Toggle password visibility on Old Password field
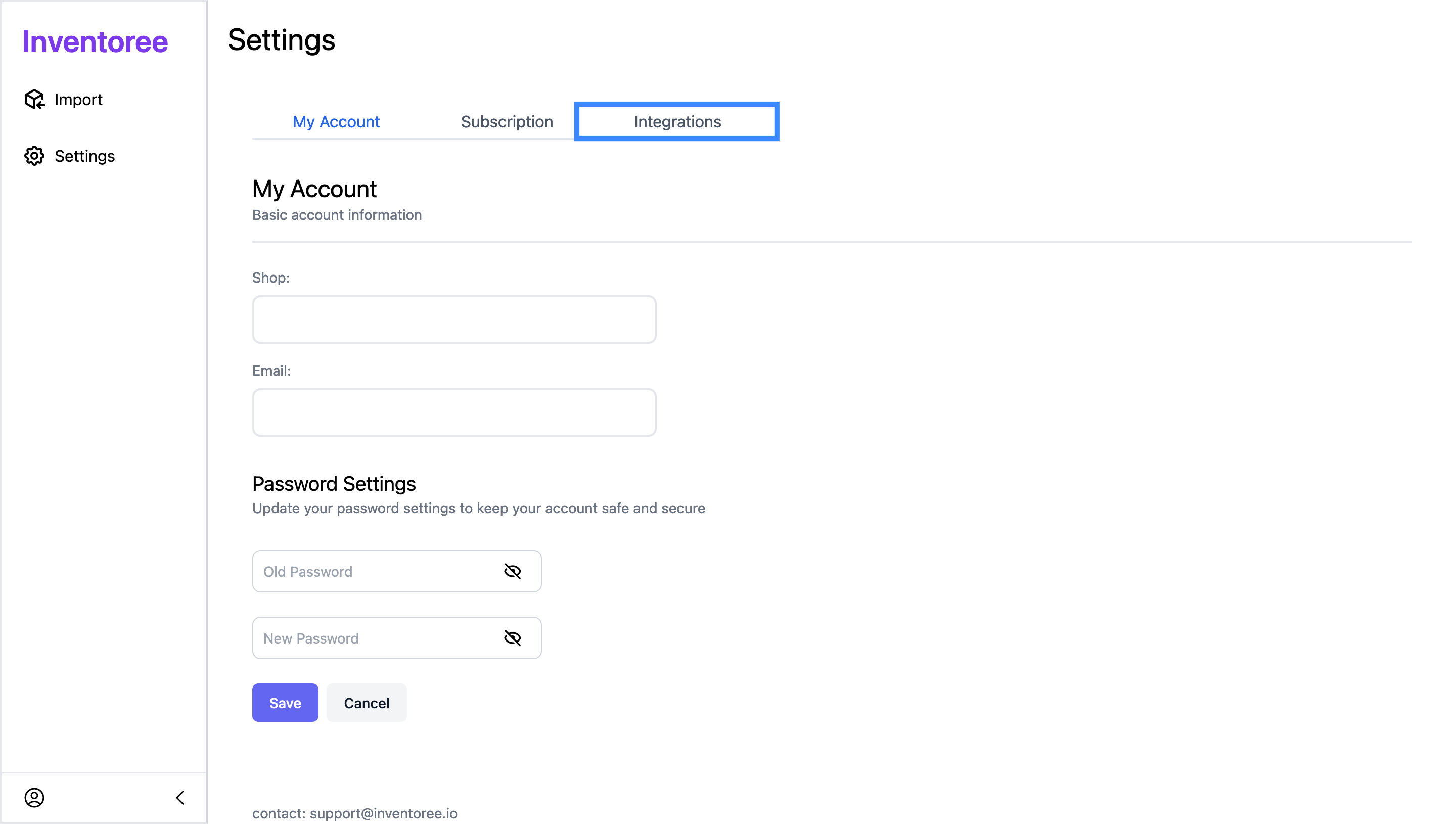 point(513,571)
